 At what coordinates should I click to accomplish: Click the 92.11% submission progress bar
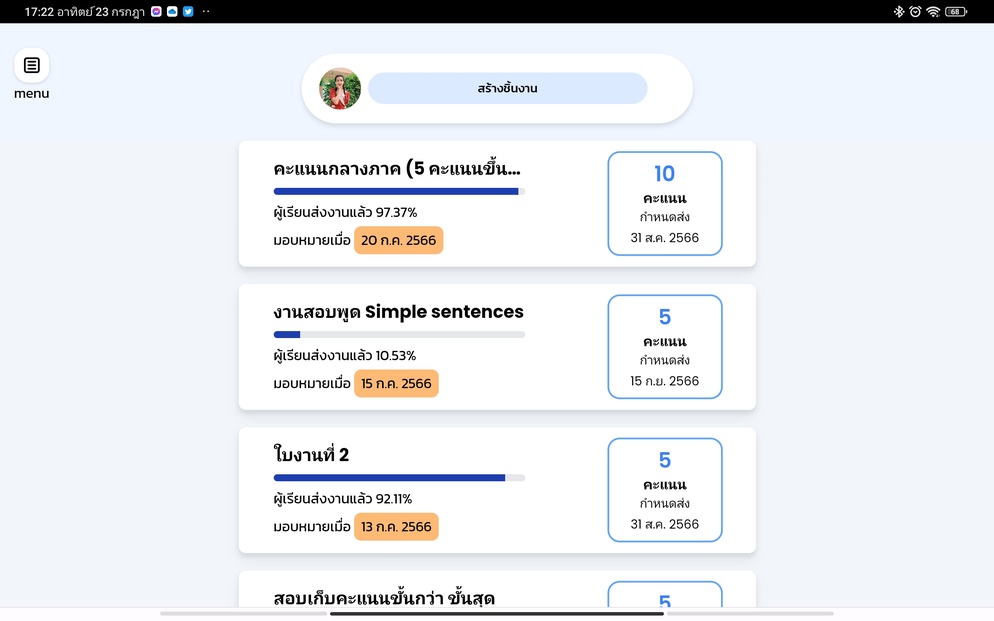coord(399,478)
